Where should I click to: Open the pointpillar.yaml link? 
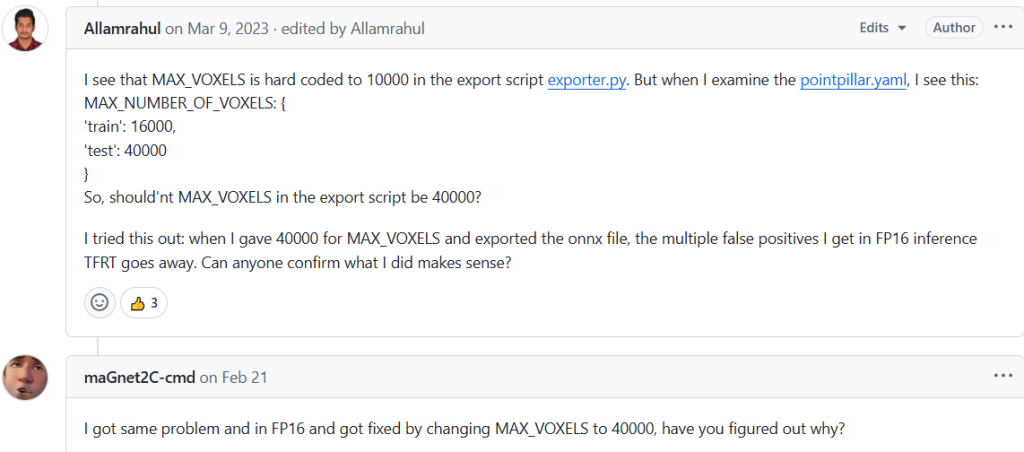[853, 81]
